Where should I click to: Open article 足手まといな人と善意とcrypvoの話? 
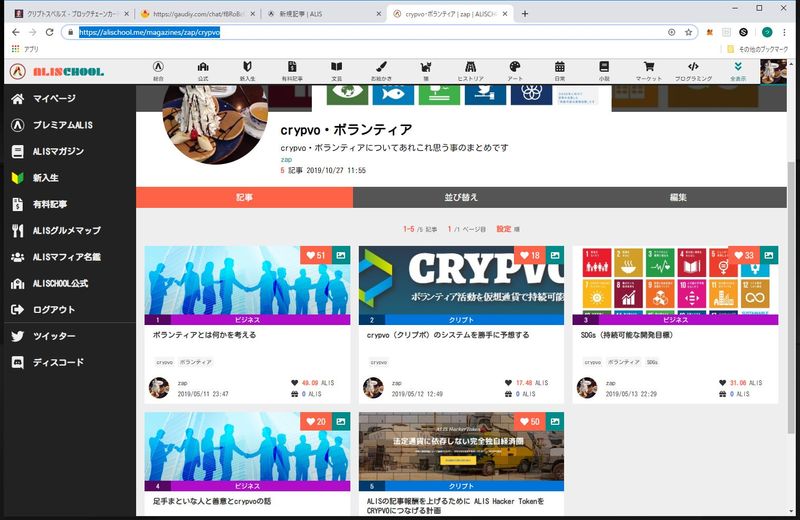click(x=212, y=502)
